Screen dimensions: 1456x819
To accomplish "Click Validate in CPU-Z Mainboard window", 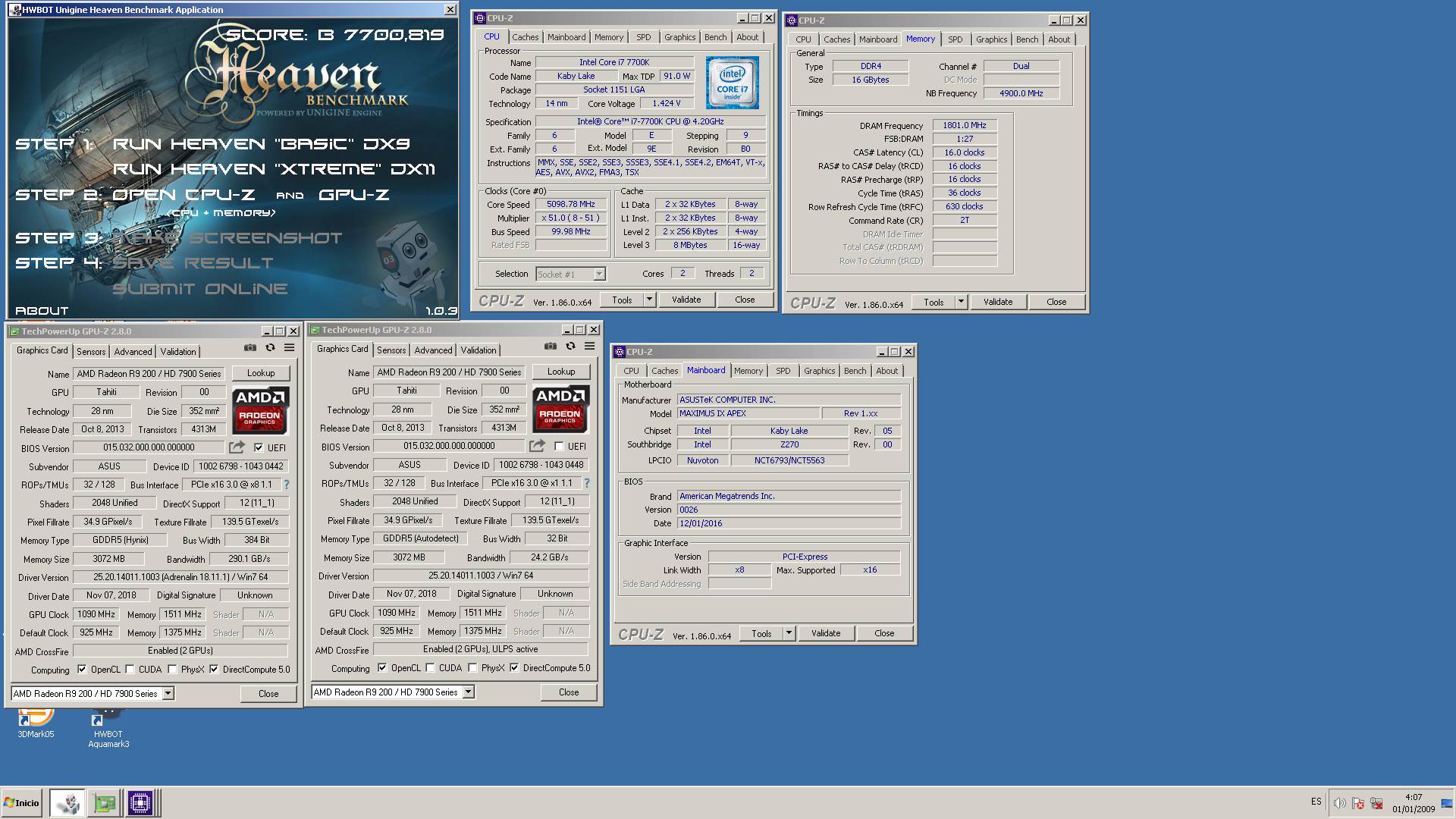I will (x=826, y=634).
